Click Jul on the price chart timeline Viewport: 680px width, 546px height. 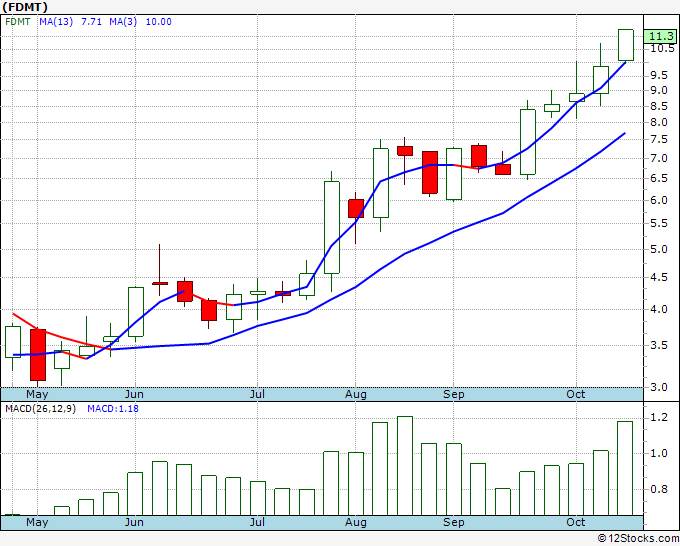click(x=257, y=394)
